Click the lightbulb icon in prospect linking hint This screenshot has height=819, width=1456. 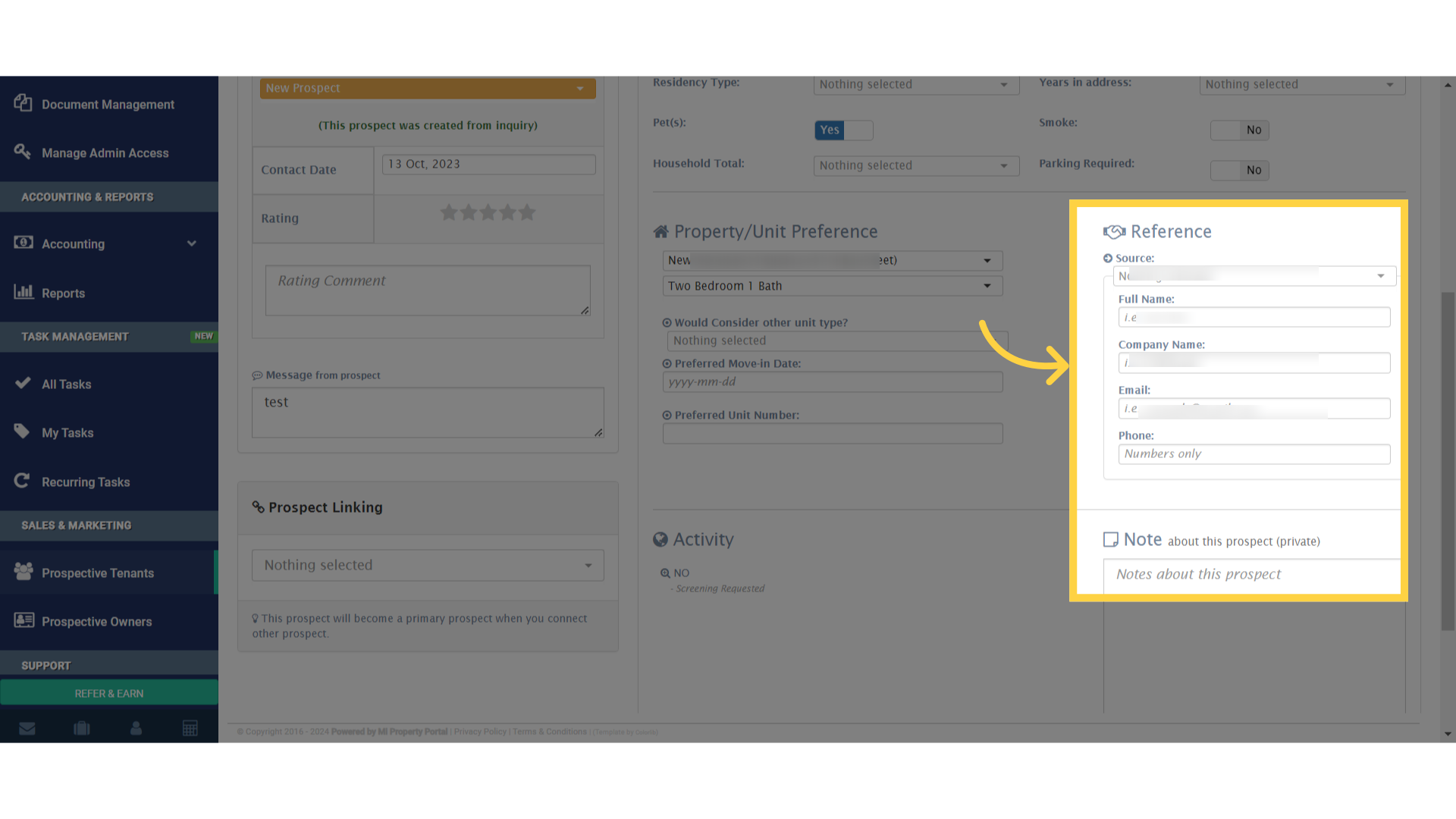pos(256,619)
